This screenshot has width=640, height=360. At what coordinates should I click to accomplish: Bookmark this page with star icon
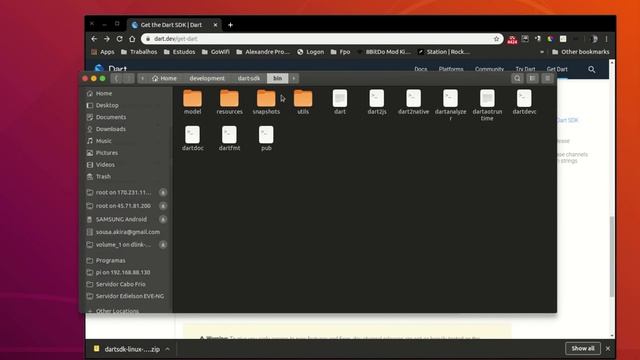coord(496,39)
